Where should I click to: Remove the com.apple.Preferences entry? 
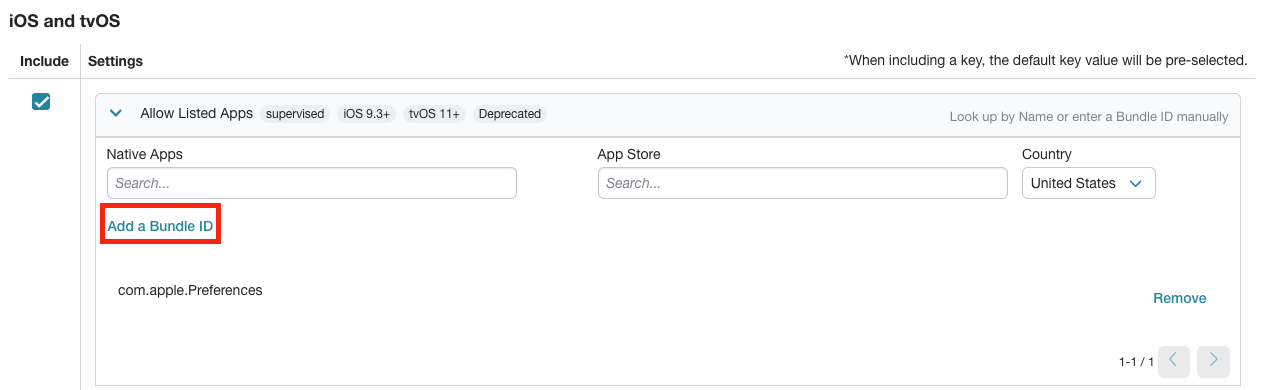click(1180, 298)
